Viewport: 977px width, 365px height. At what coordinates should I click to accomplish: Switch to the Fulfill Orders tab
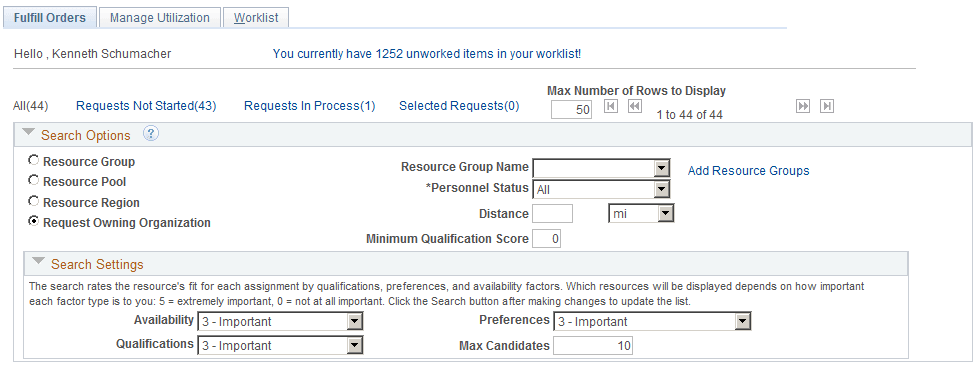(50, 17)
